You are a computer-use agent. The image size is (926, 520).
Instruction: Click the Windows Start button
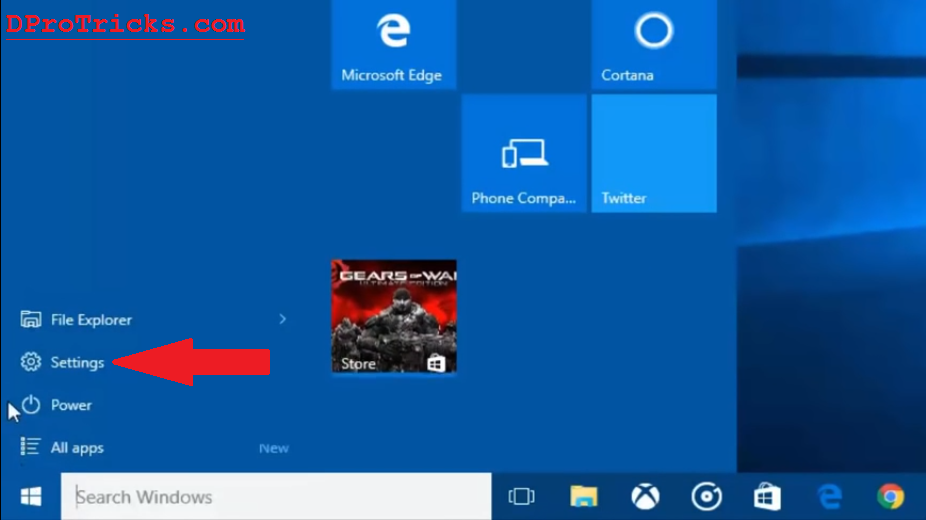pyautogui.click(x=31, y=496)
